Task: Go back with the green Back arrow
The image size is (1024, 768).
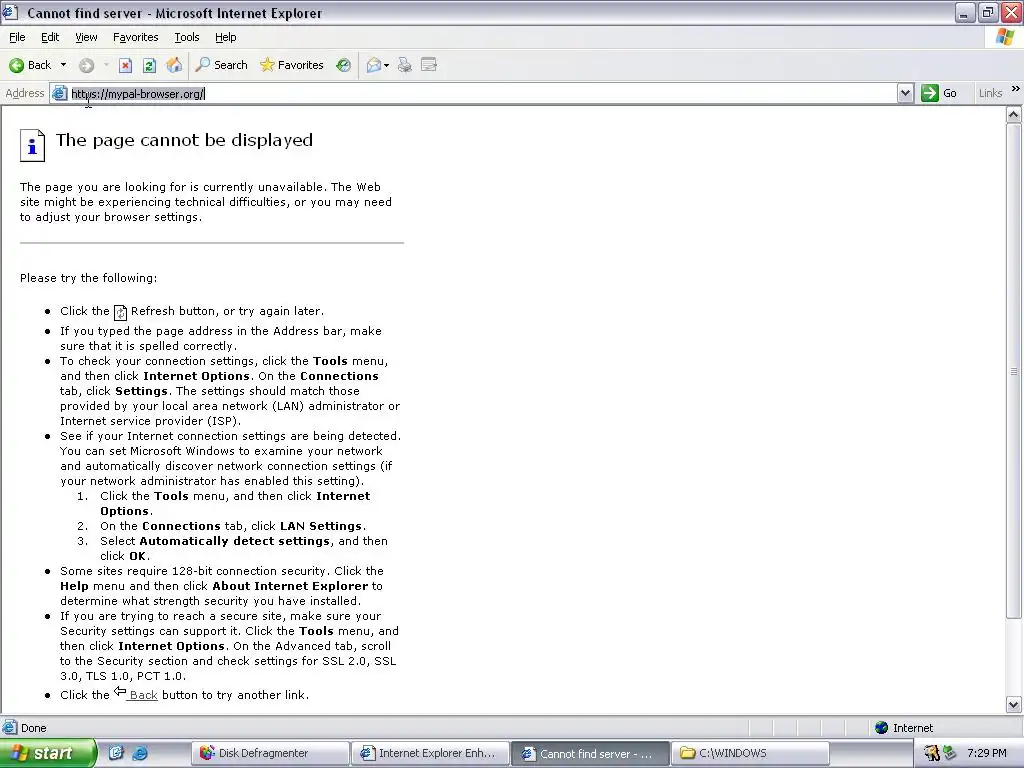Action: point(30,65)
